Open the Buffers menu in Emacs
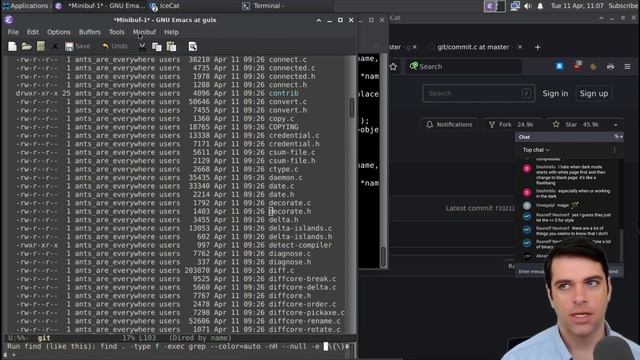 point(89,32)
